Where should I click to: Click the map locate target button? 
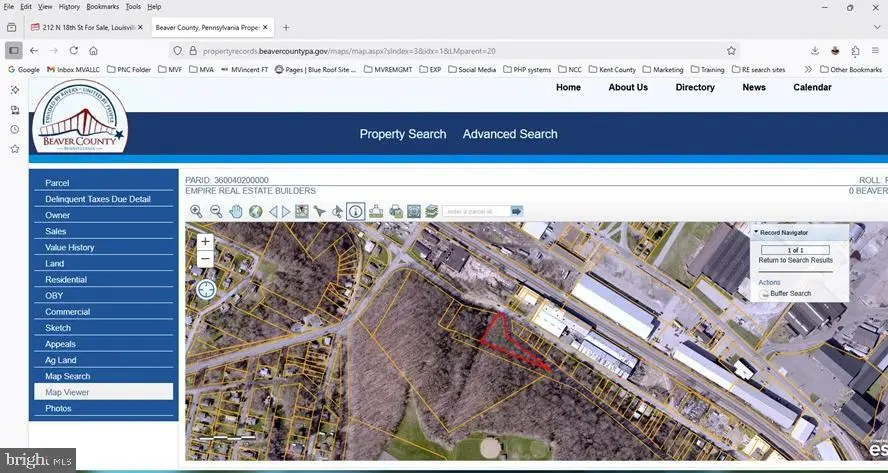click(x=206, y=289)
